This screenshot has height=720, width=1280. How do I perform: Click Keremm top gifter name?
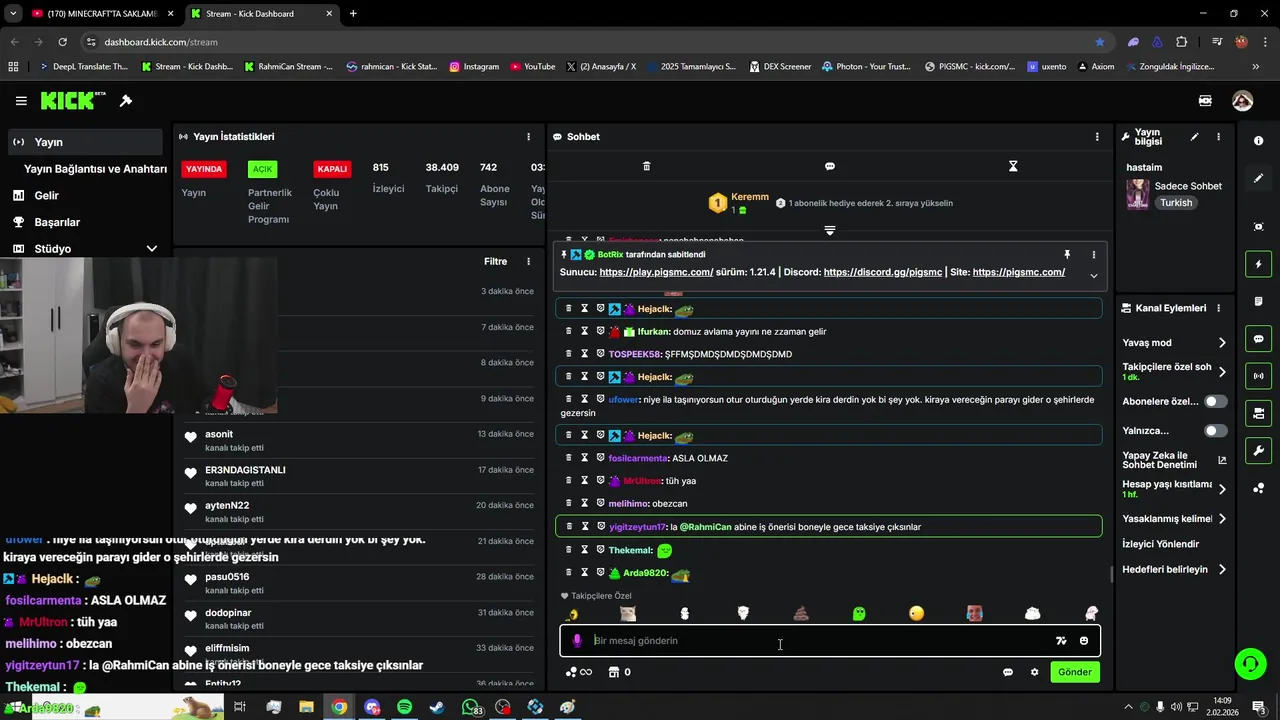pyautogui.click(x=750, y=197)
